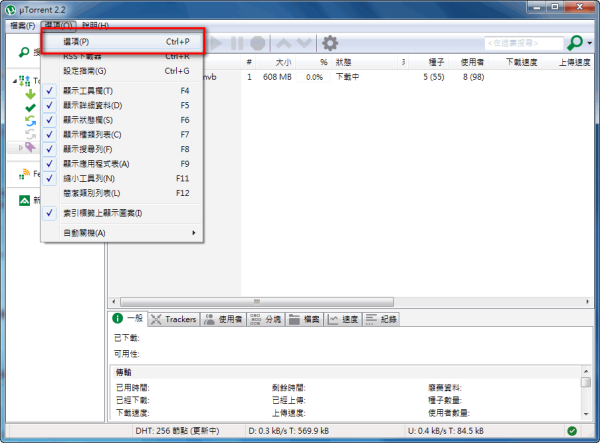Sort by the % column header

[x=313, y=62]
